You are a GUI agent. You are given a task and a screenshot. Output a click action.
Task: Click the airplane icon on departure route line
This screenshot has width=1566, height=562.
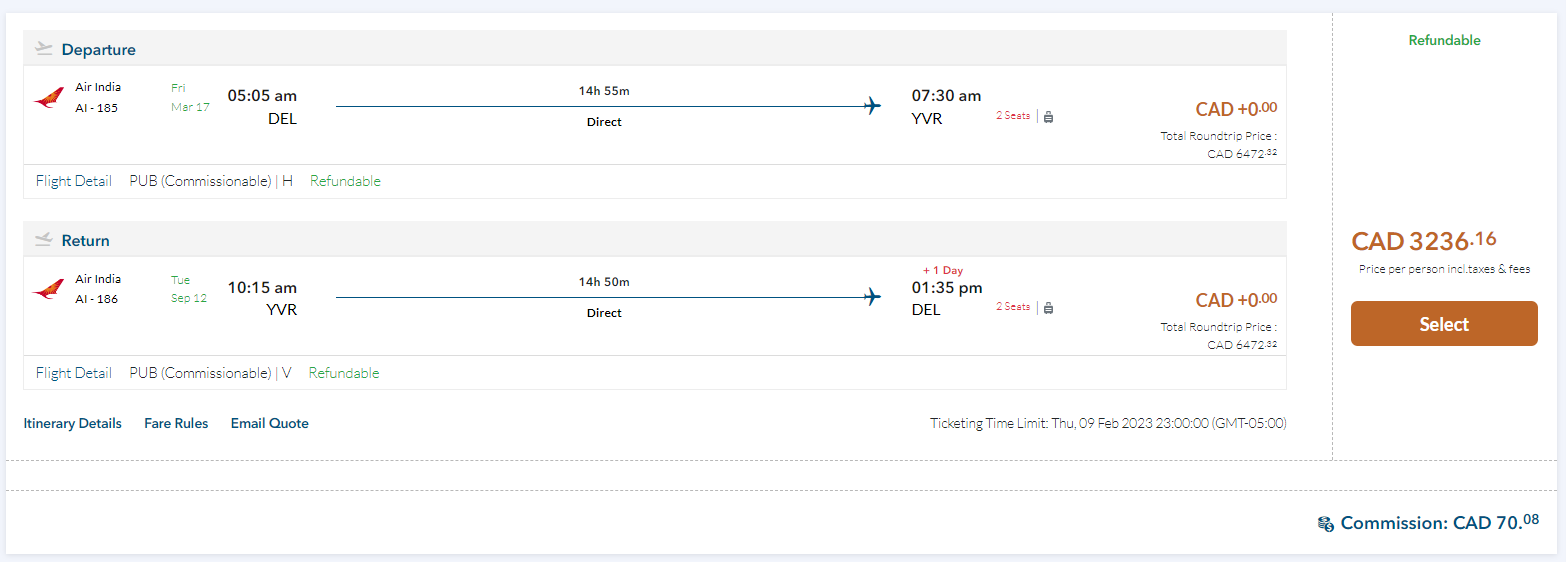coord(872,106)
